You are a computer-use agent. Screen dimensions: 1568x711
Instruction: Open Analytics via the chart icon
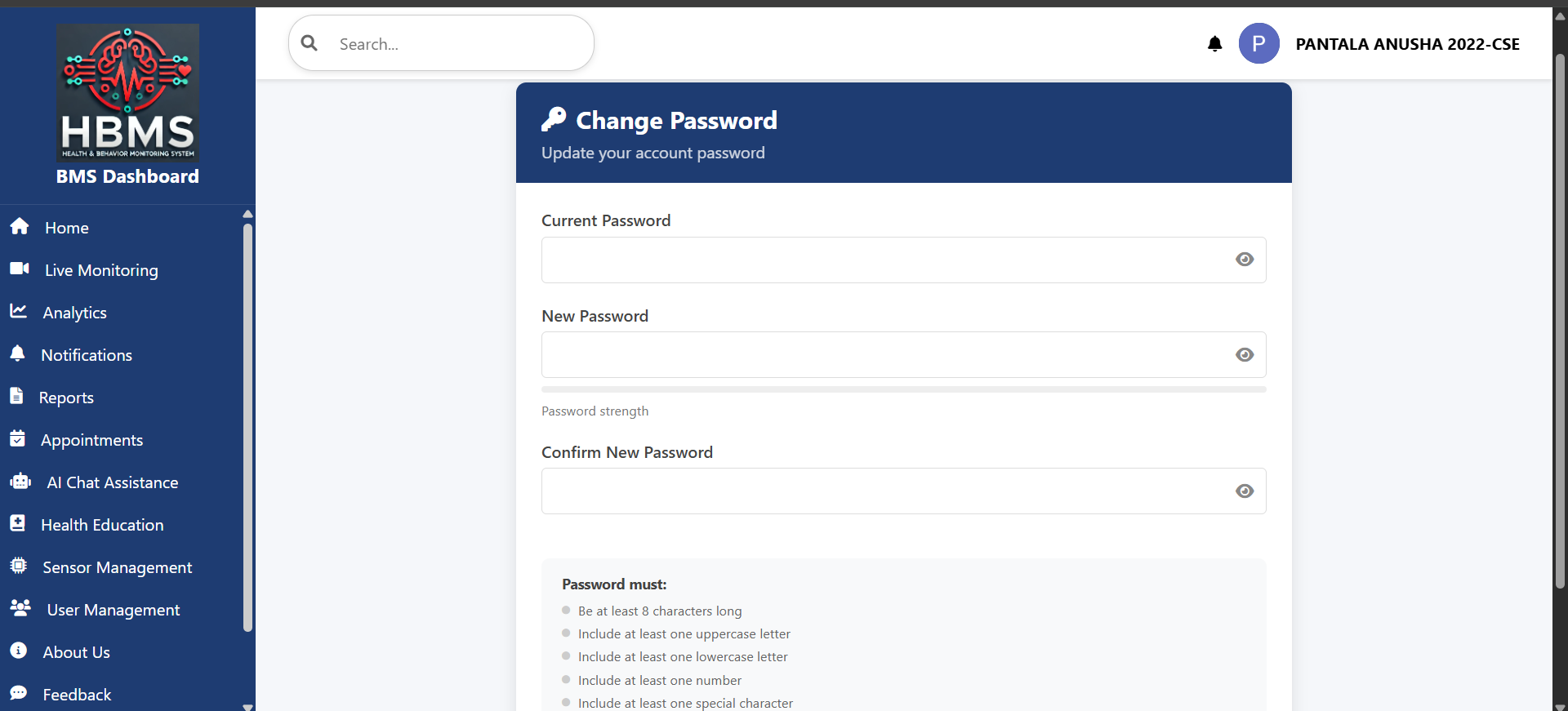[19, 311]
